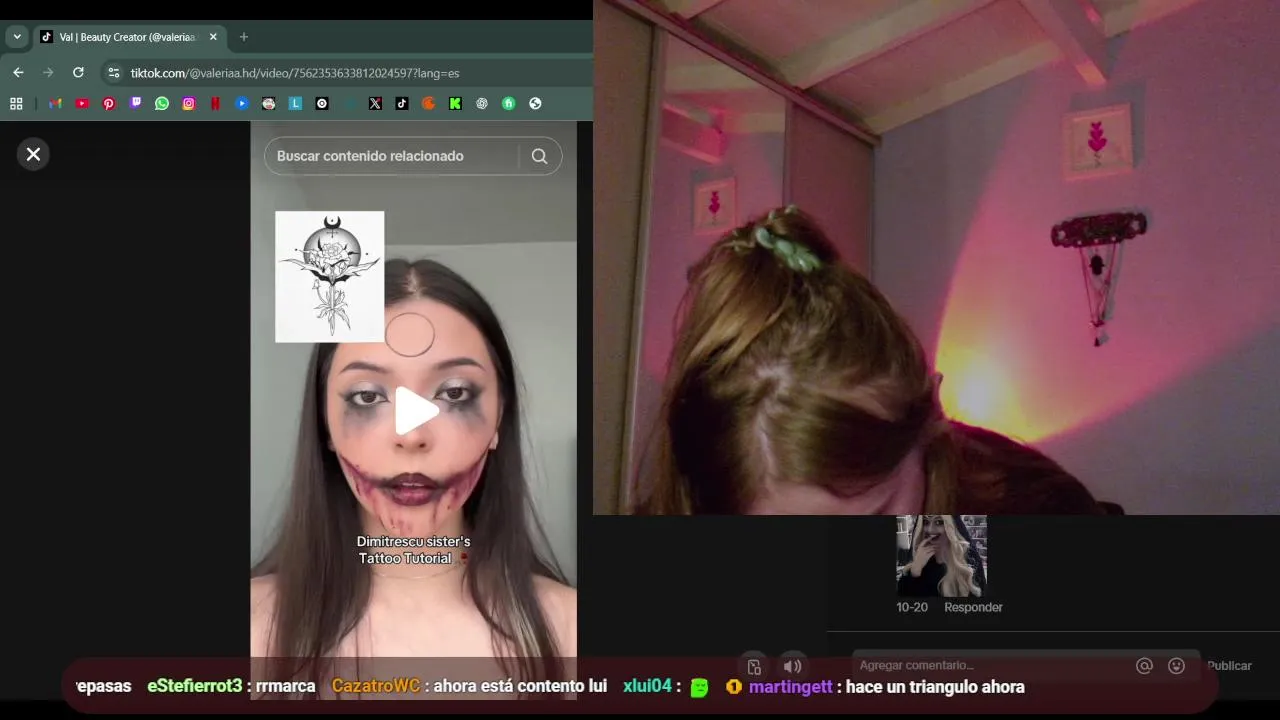Viewport: 1280px width, 720px height.
Task: Open the Gmail bookmark
Action: click(x=55, y=103)
